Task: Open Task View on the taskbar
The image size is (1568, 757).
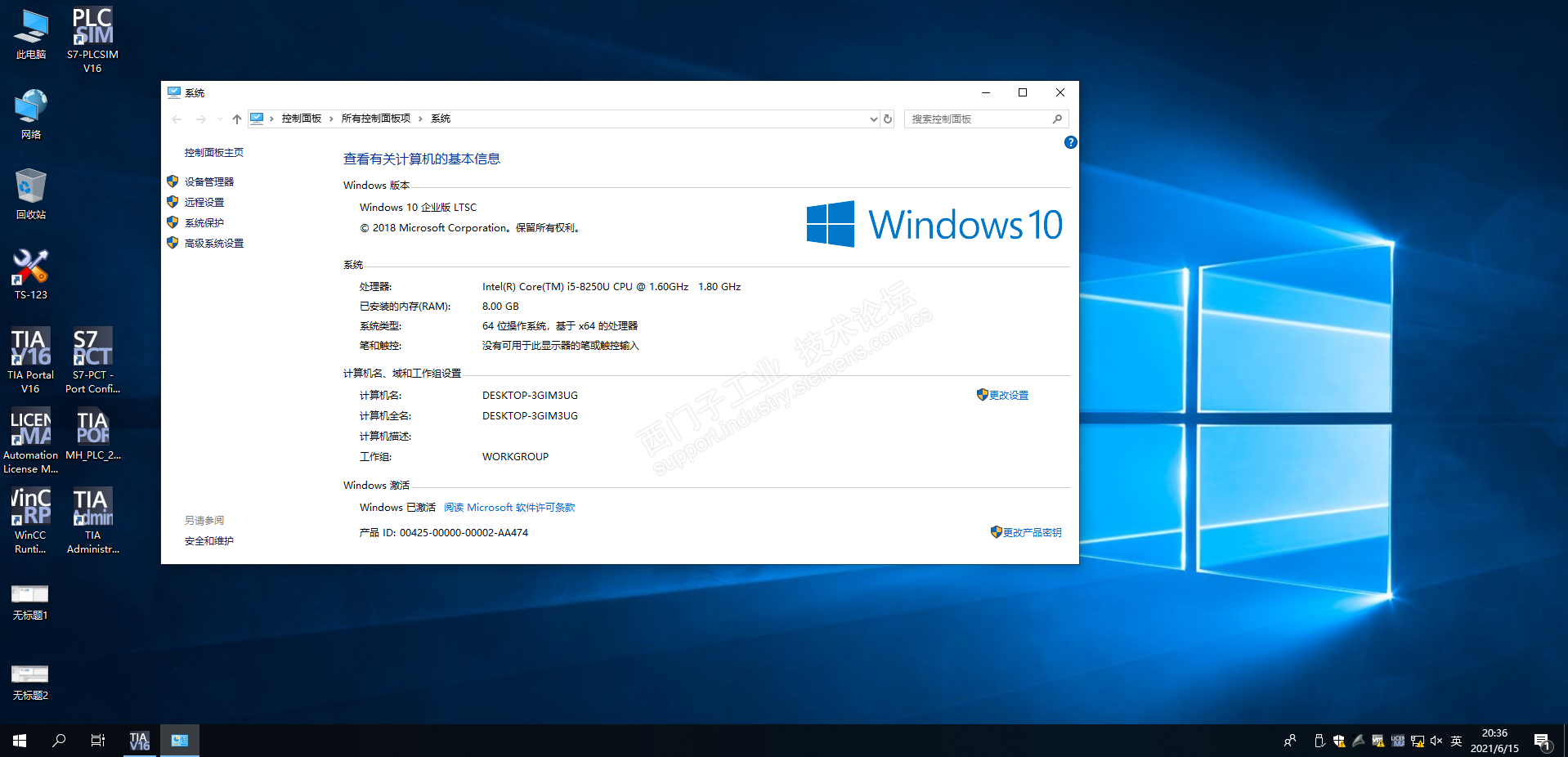Action: tap(98, 741)
